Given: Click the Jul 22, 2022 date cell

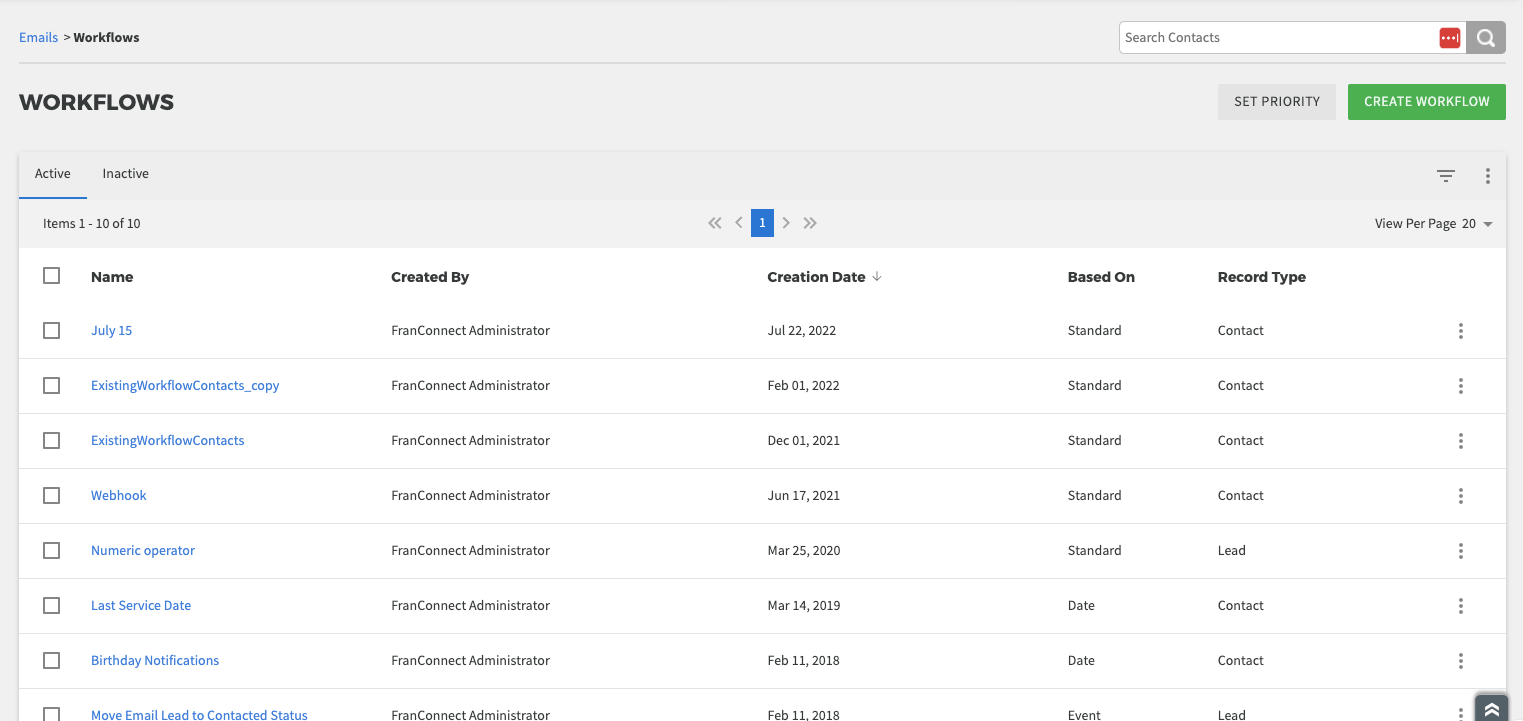Looking at the screenshot, I should pos(802,331).
